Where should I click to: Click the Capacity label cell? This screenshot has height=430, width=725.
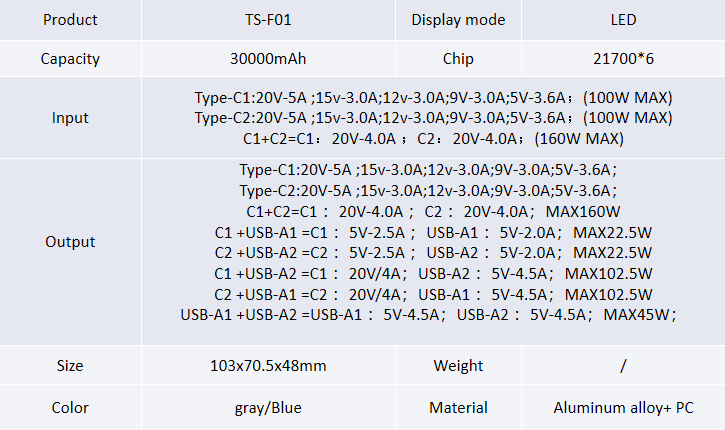point(70,59)
